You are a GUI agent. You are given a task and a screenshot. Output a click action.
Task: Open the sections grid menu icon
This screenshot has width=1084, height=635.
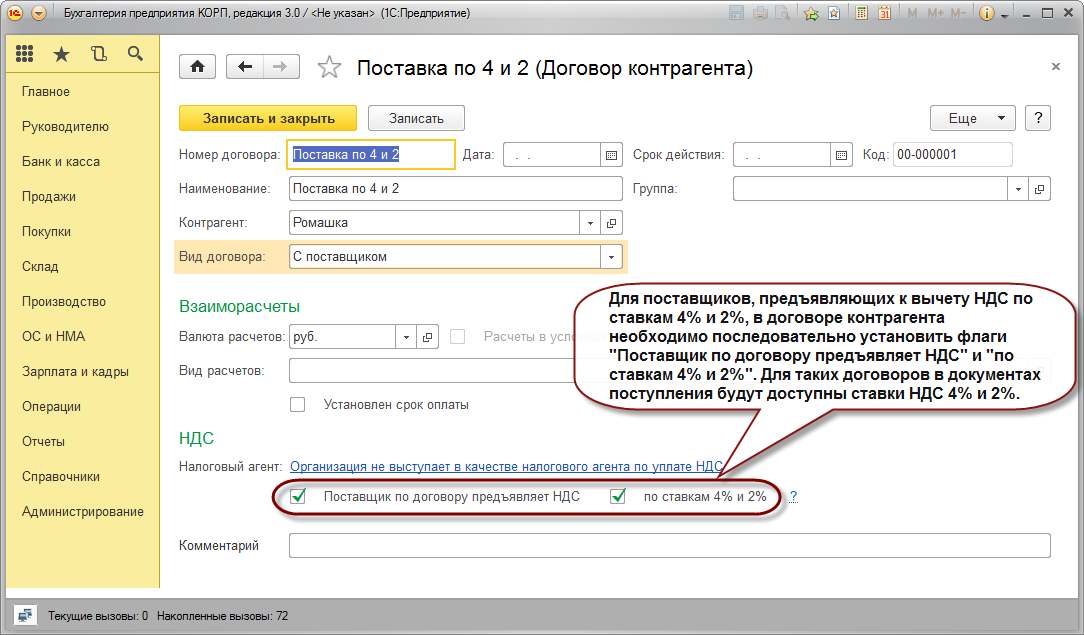point(25,55)
